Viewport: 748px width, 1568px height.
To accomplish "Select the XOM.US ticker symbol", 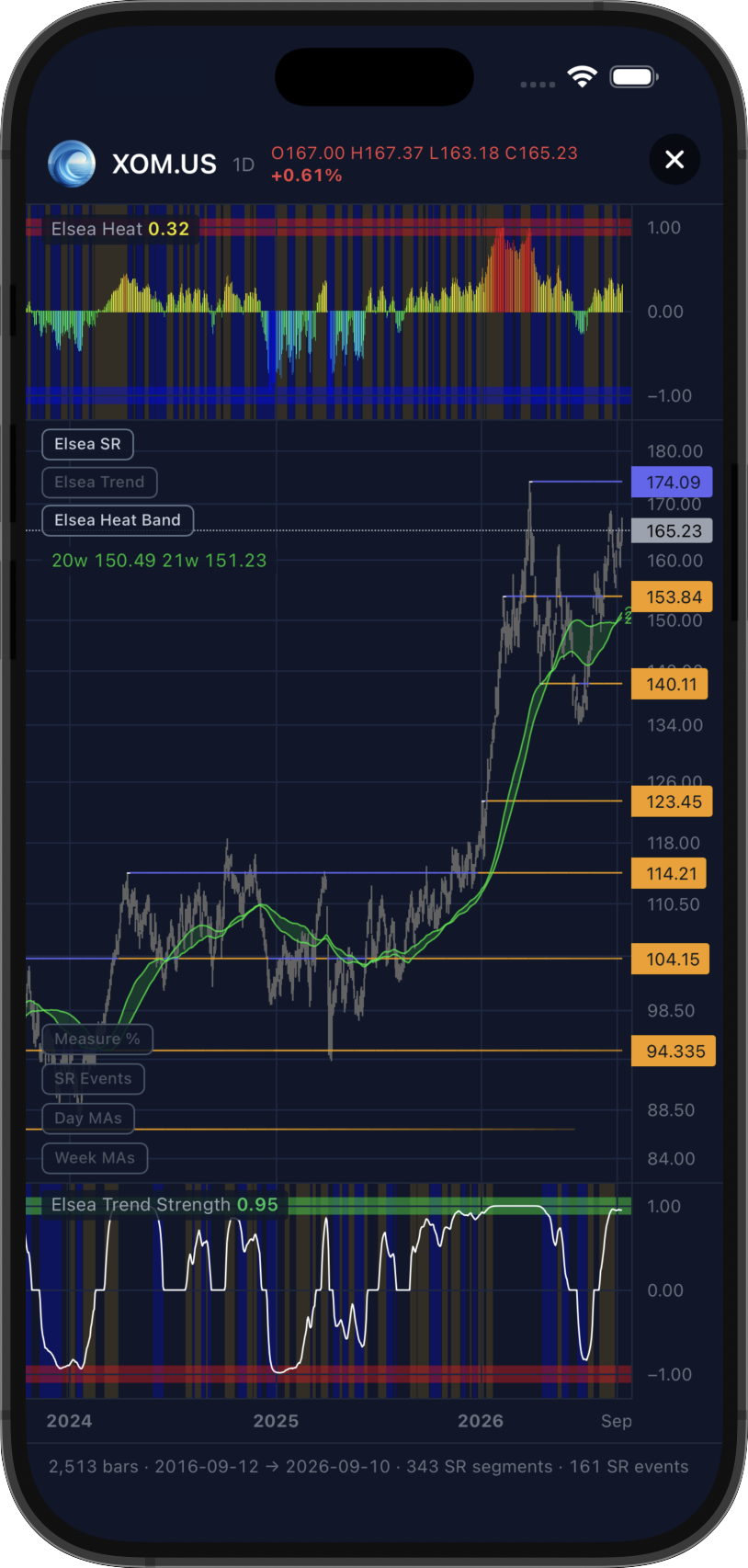I will [164, 165].
